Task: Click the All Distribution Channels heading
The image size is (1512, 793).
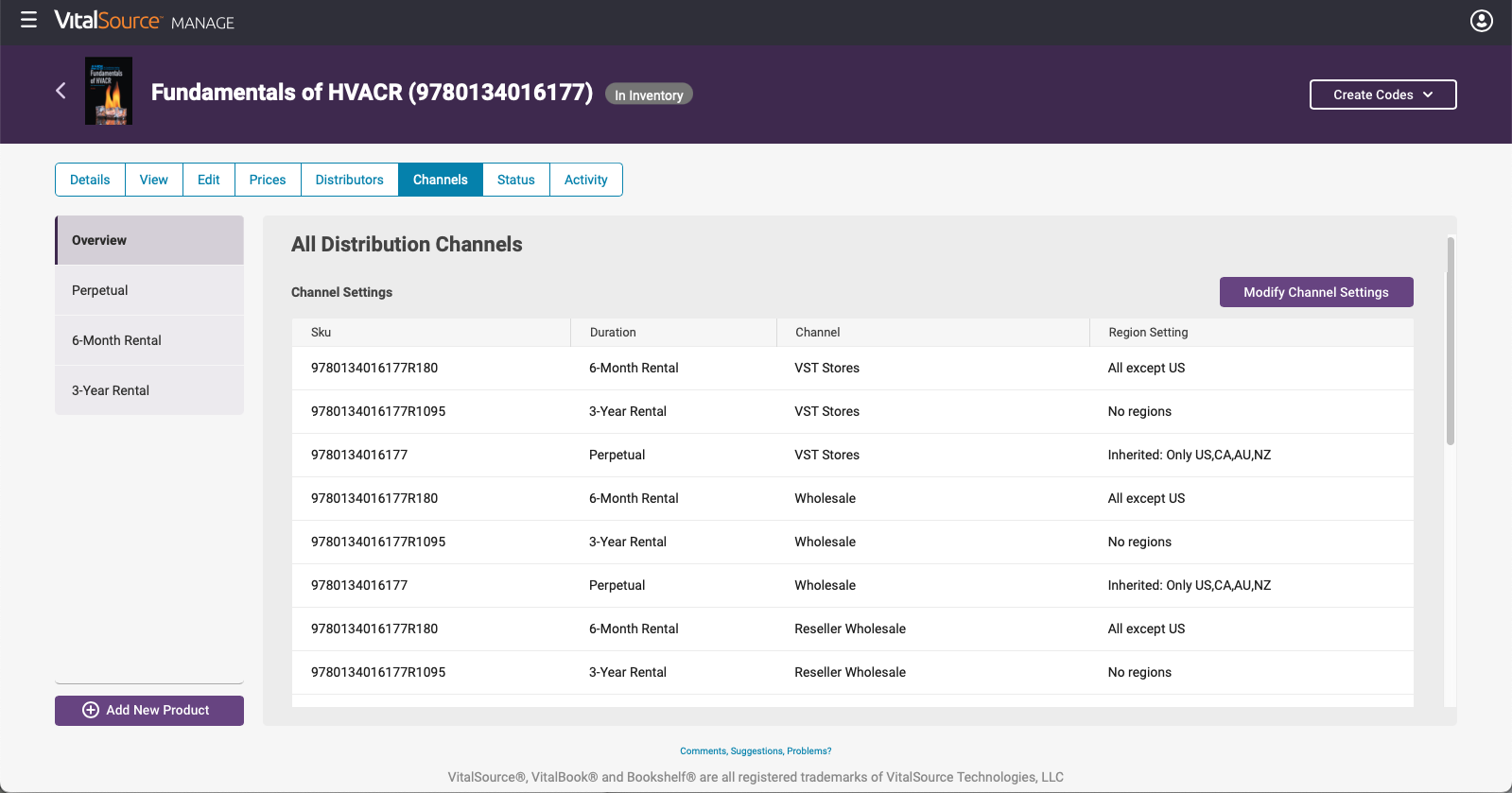Action: pos(407,244)
